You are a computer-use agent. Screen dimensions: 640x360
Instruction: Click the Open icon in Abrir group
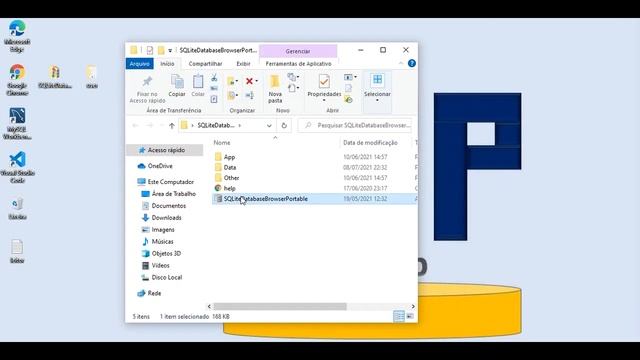coord(348,77)
